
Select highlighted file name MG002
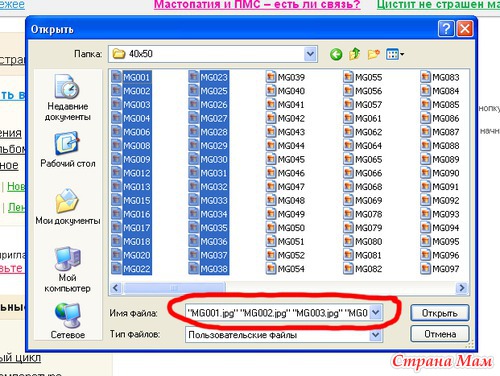coord(137,91)
